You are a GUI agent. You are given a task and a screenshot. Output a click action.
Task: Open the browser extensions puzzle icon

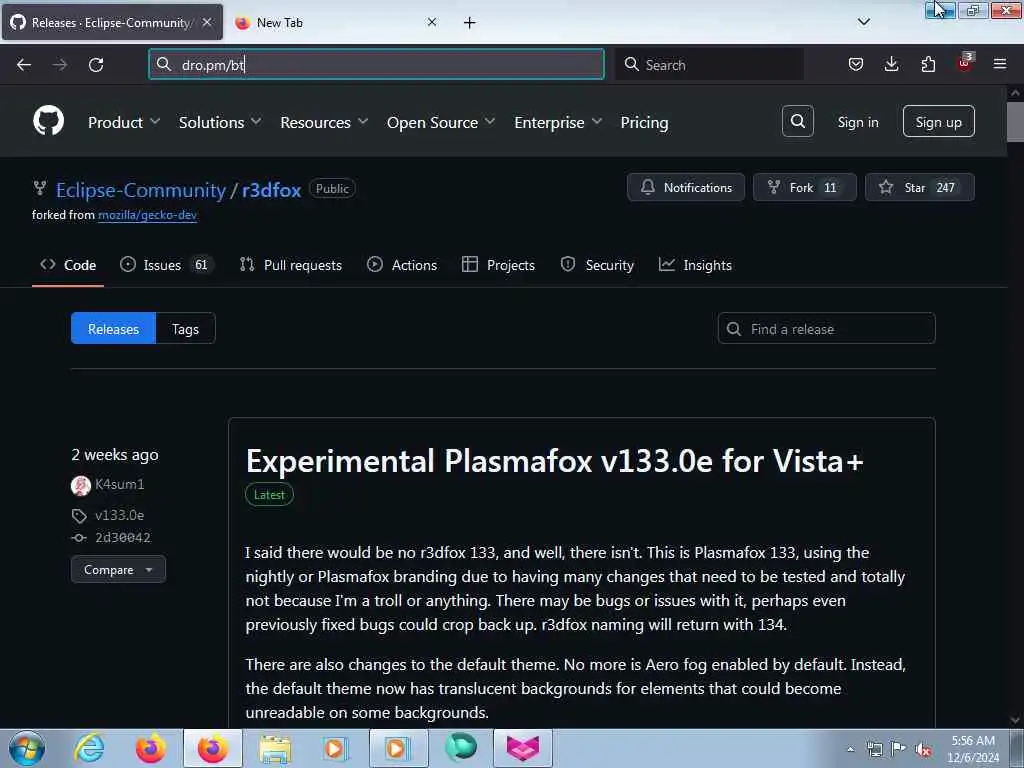click(928, 64)
